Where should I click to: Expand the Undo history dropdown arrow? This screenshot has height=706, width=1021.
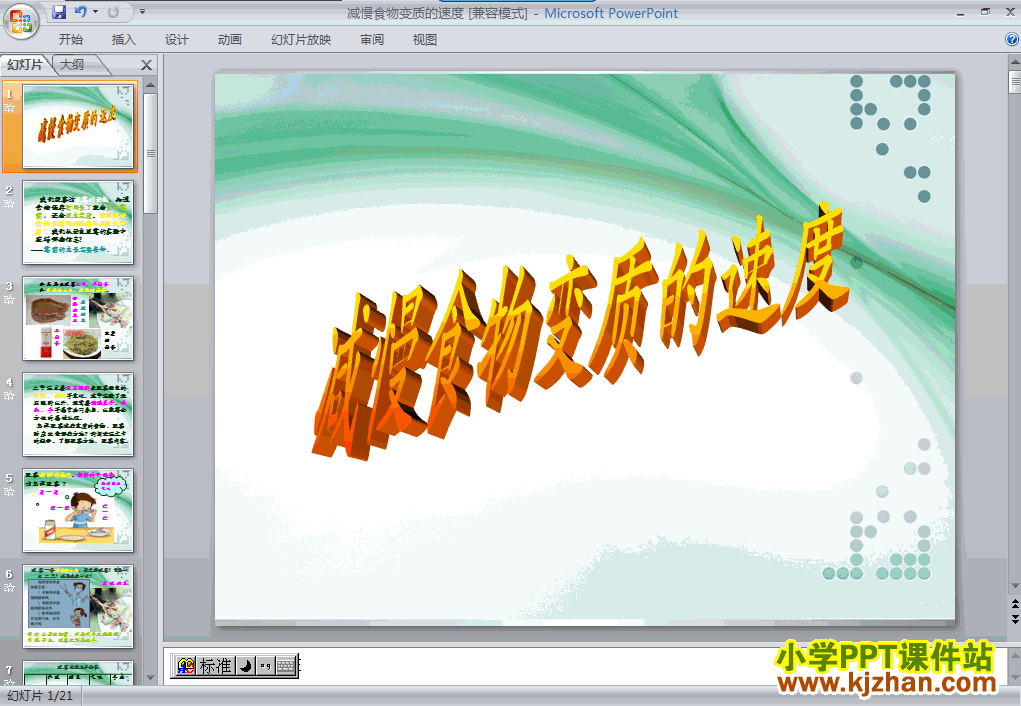(x=96, y=12)
